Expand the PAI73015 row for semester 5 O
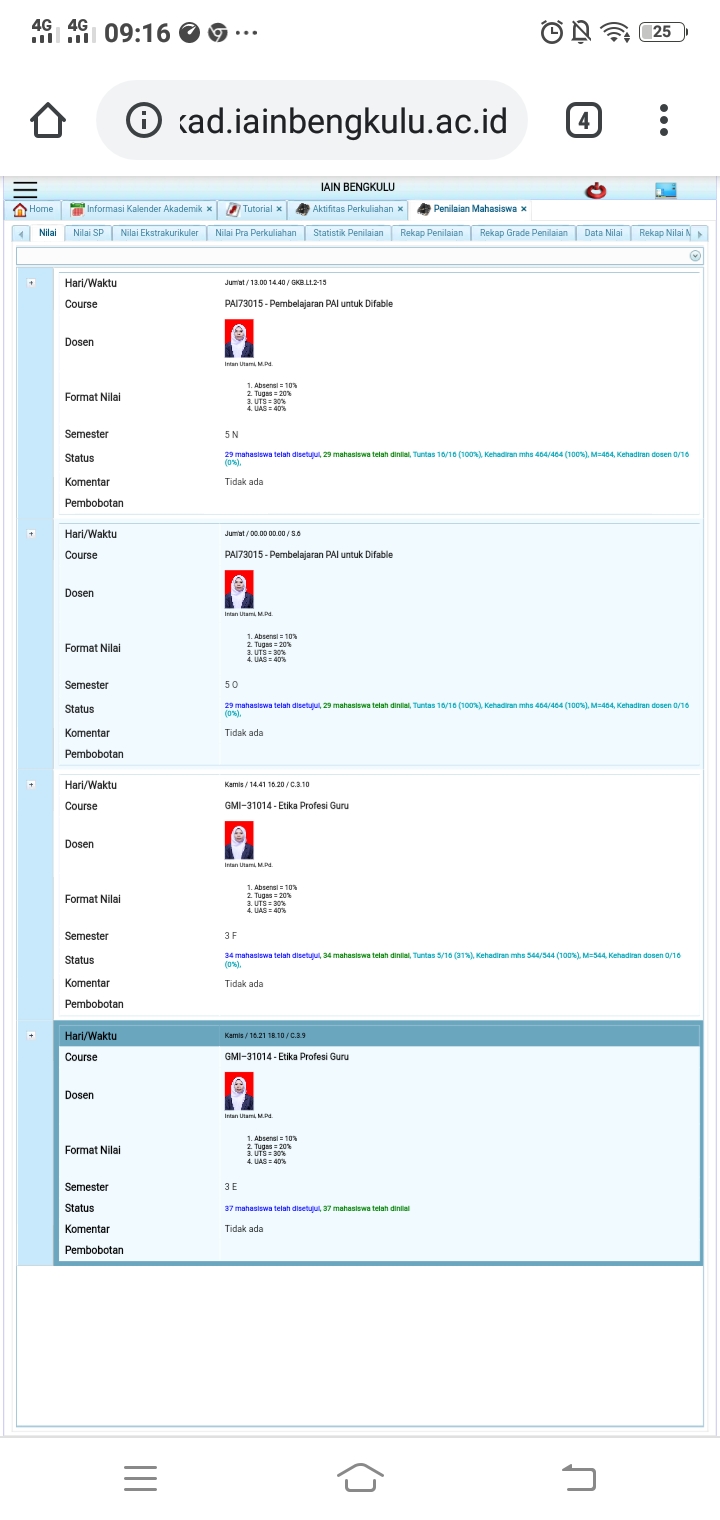720x1520 pixels. (31, 534)
